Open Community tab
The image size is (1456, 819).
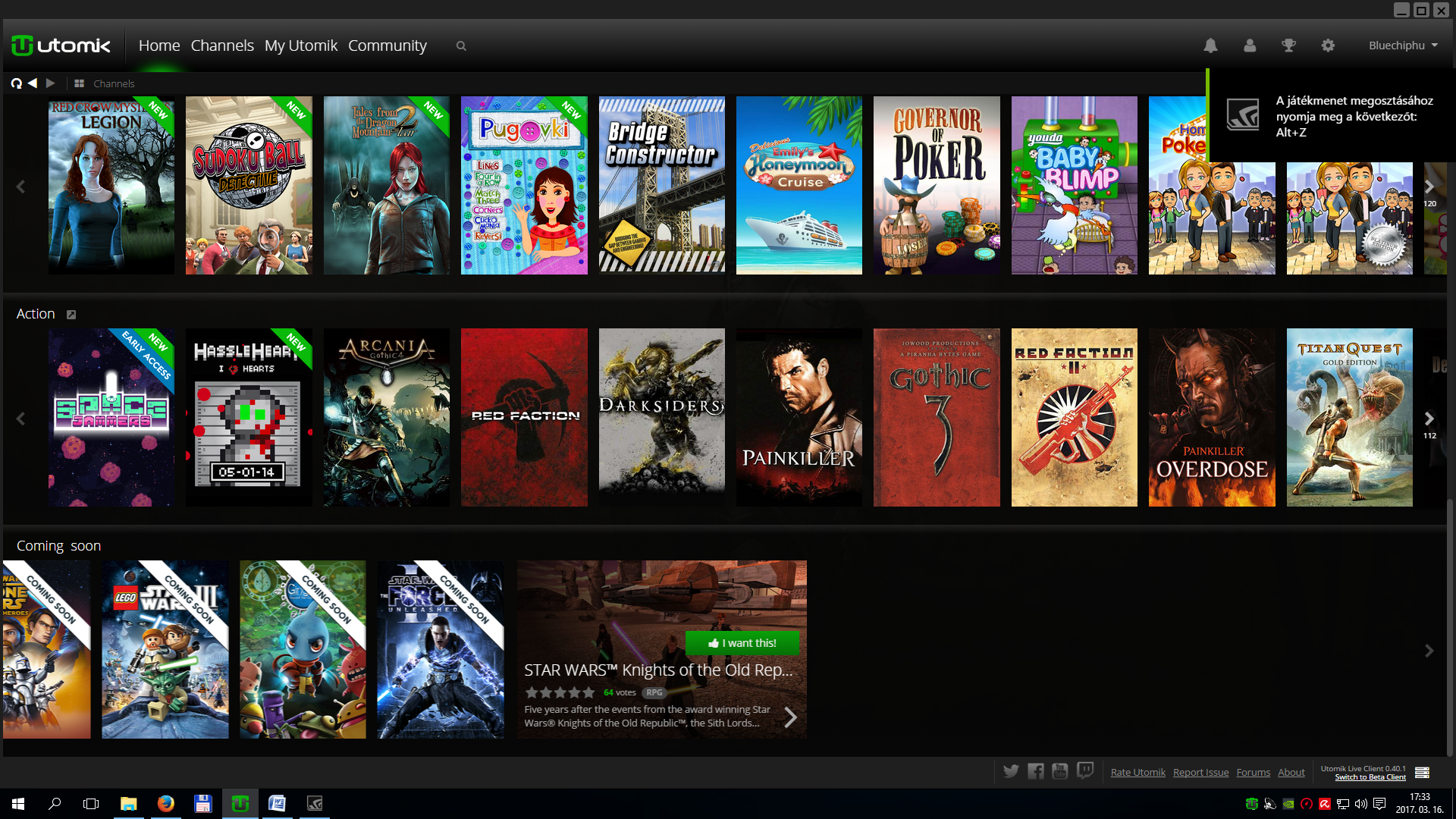click(388, 45)
